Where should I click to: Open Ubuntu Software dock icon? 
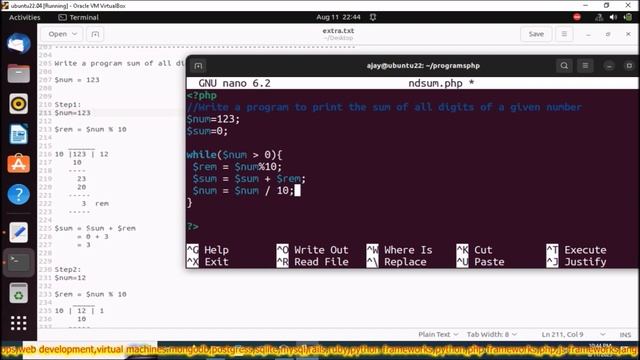pos(18,164)
